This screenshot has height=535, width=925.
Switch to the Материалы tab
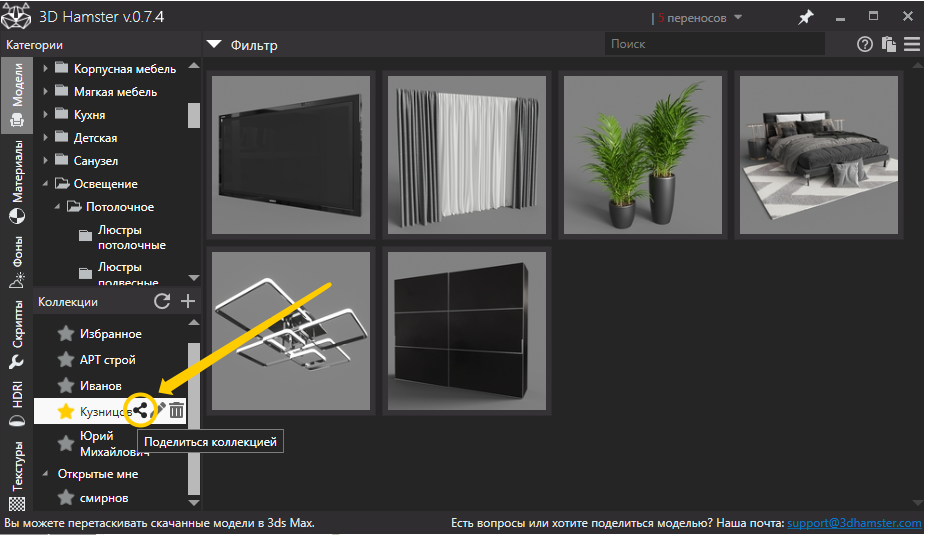click(17, 182)
